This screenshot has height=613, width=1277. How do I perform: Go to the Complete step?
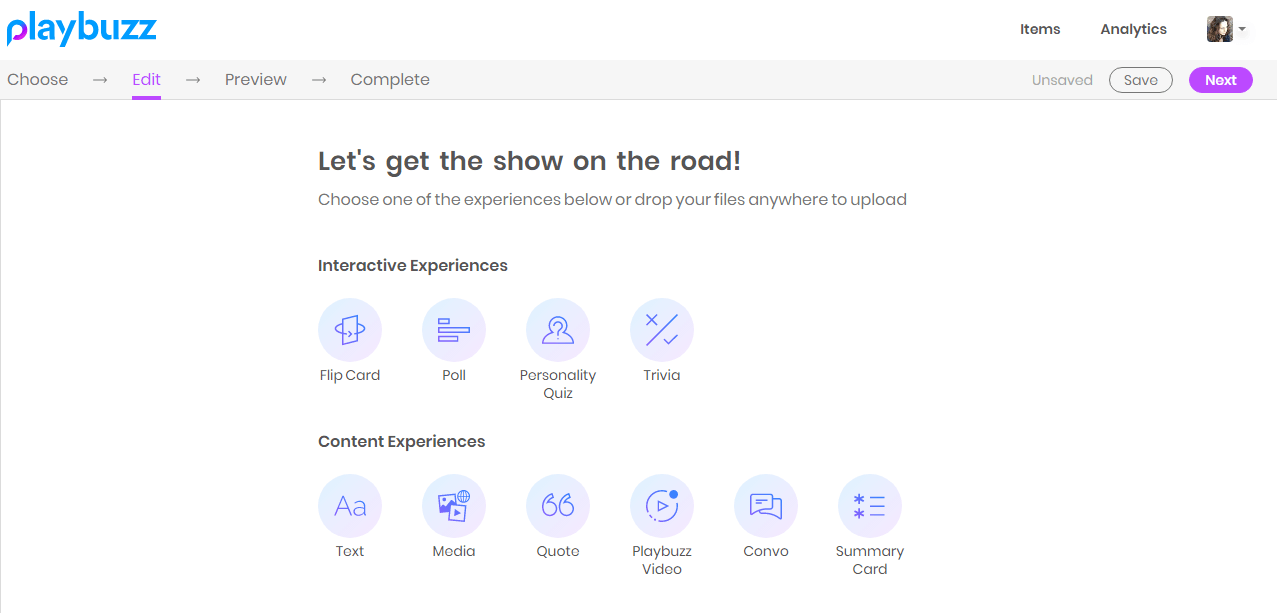click(x=390, y=80)
